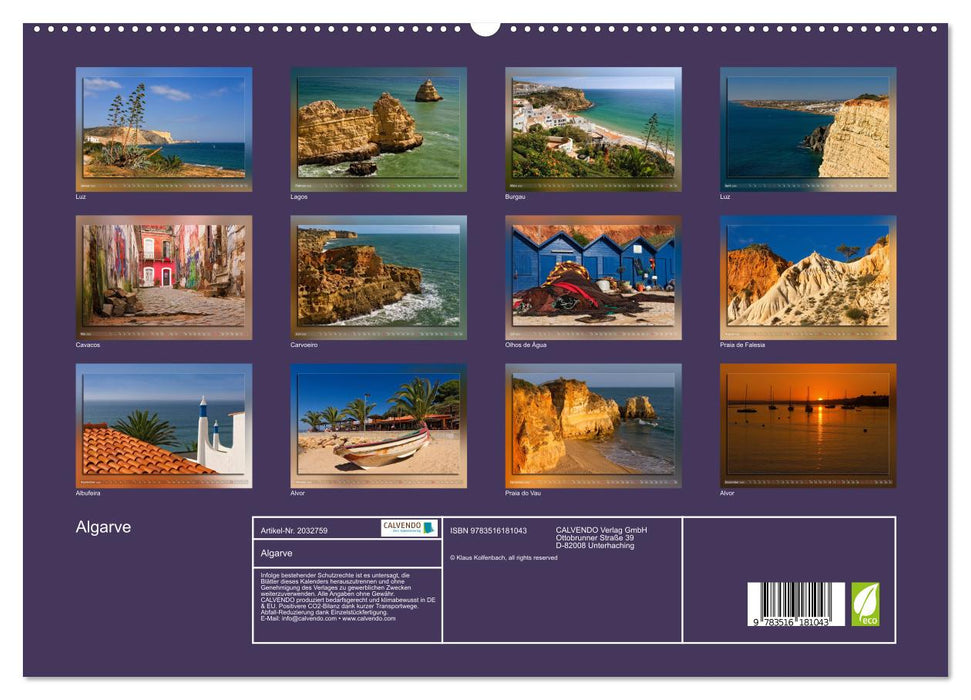This screenshot has height=700, width=971.
Task: Select the sunset harbor photo labeled Alvor
Action: point(810,425)
